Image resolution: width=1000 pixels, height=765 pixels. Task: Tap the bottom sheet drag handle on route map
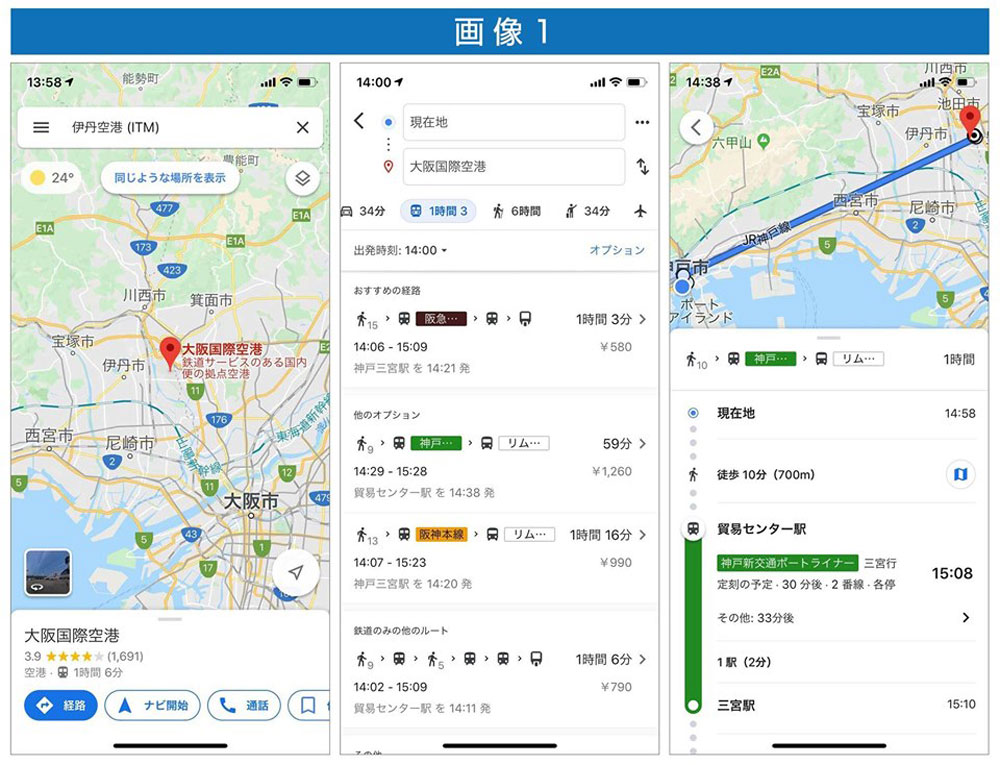tap(828, 337)
